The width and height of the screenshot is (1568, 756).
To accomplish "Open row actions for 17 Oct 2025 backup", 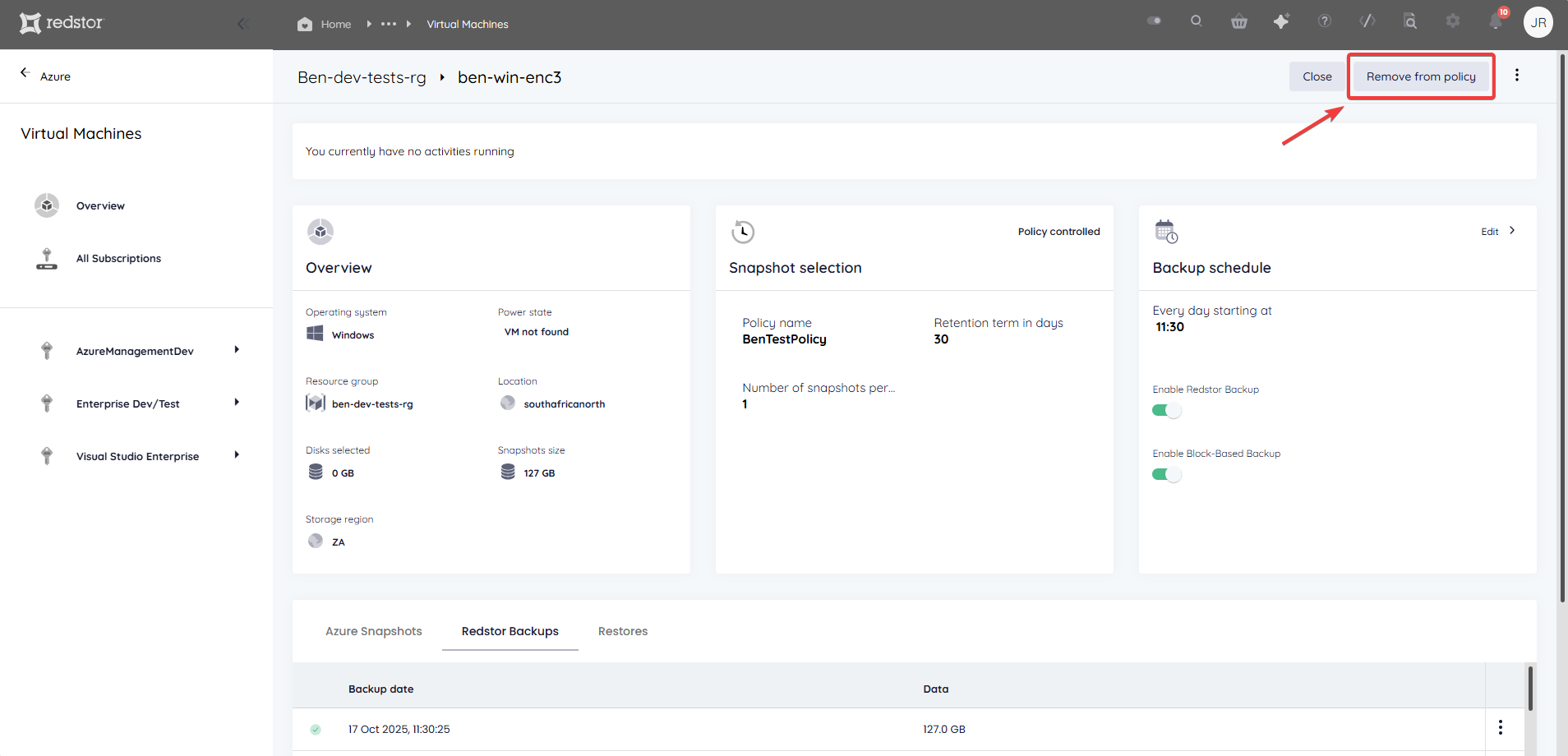I will [1501, 727].
